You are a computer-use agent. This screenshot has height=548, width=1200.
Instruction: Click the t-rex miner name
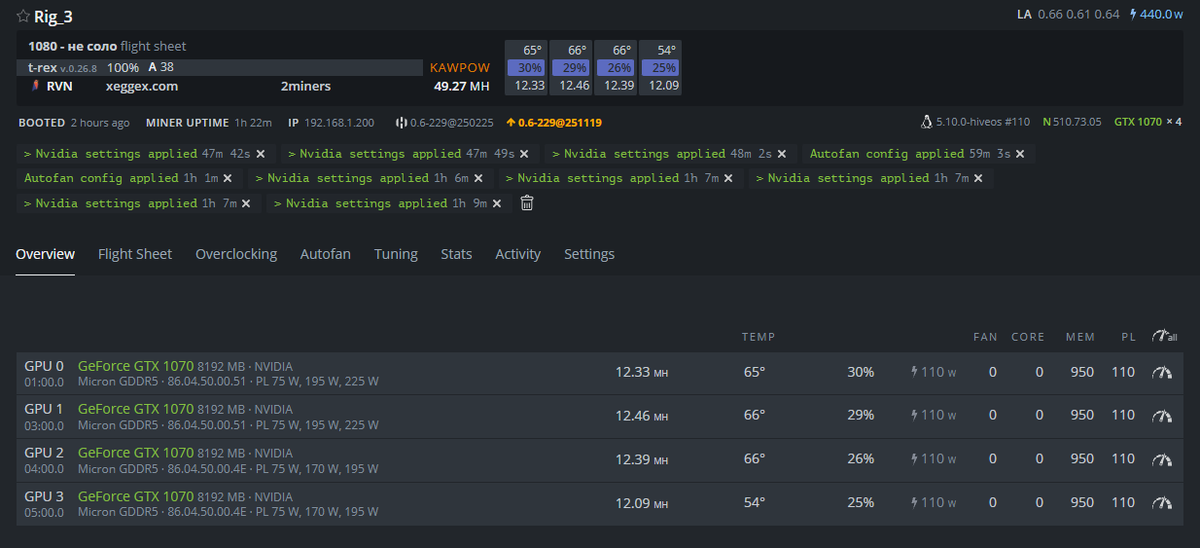(43, 67)
